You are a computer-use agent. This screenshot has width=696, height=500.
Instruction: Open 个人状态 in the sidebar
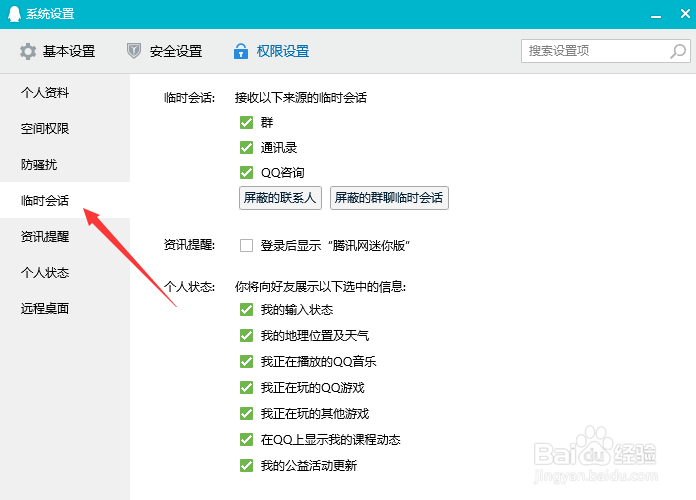point(65,272)
